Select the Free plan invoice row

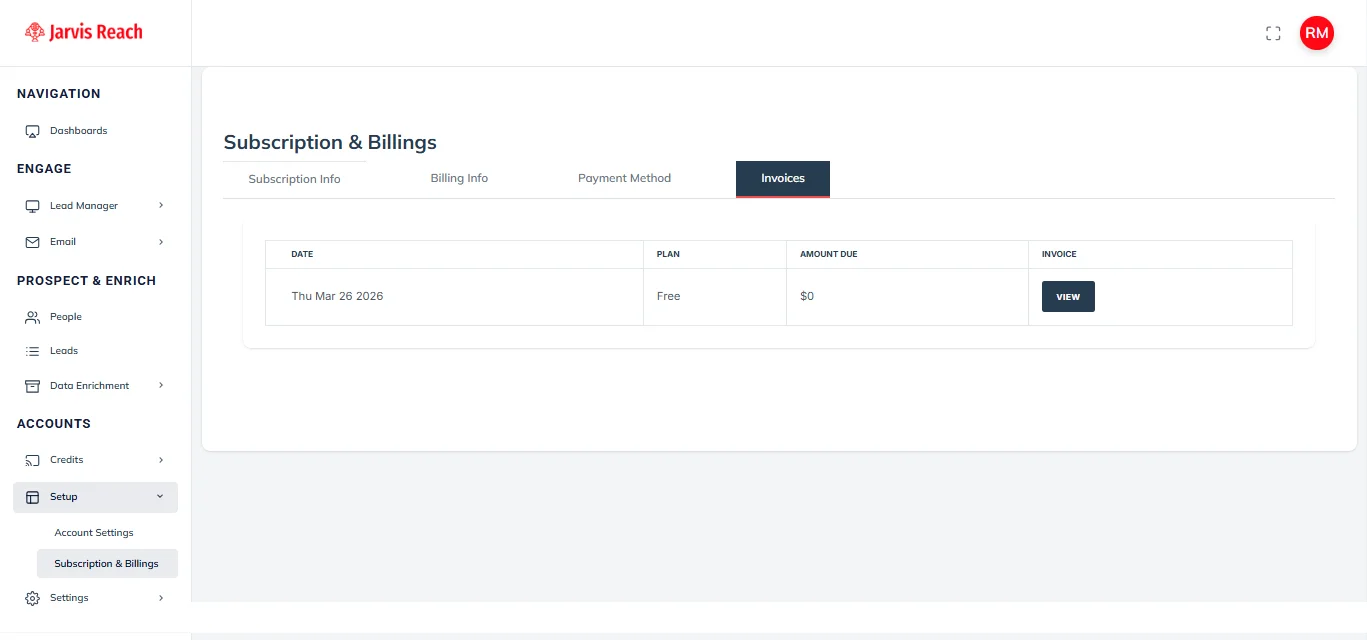(668, 296)
